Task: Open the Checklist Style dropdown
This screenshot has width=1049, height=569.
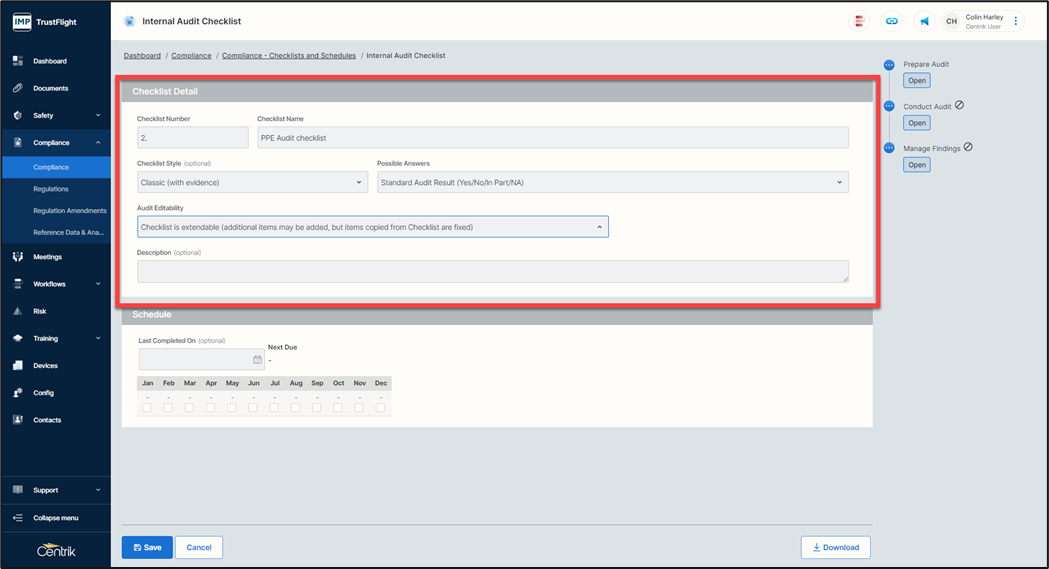Action: 252,182
